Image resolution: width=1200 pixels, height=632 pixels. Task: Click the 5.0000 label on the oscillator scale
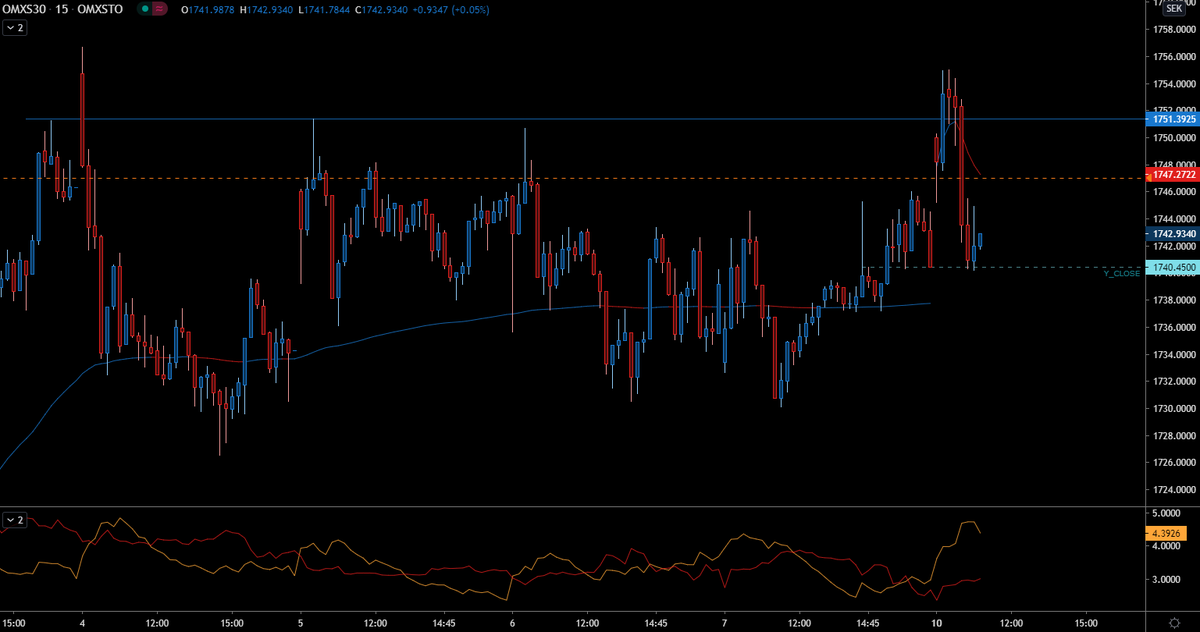[1166, 513]
